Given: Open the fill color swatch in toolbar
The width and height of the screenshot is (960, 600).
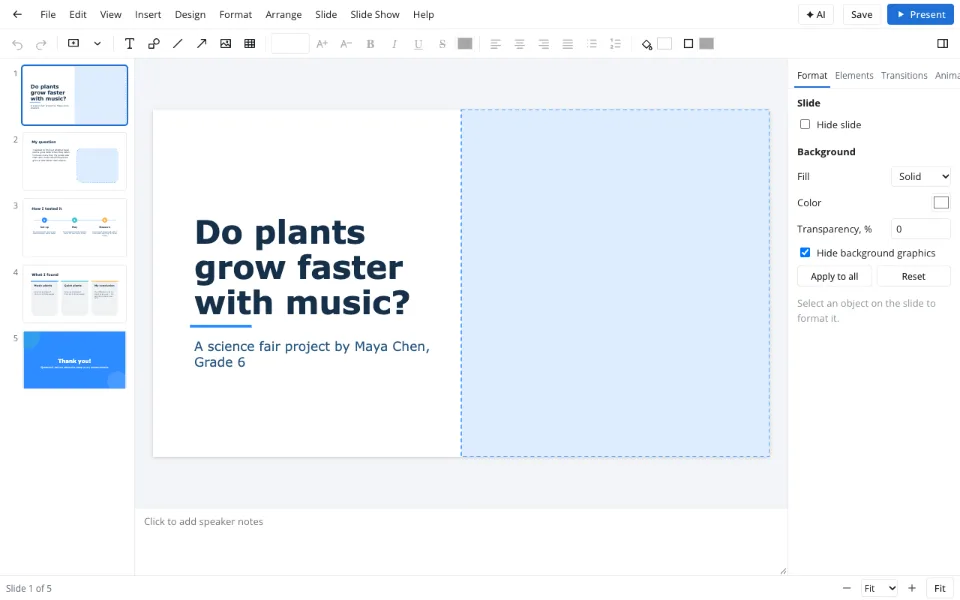Looking at the screenshot, I should 665,43.
